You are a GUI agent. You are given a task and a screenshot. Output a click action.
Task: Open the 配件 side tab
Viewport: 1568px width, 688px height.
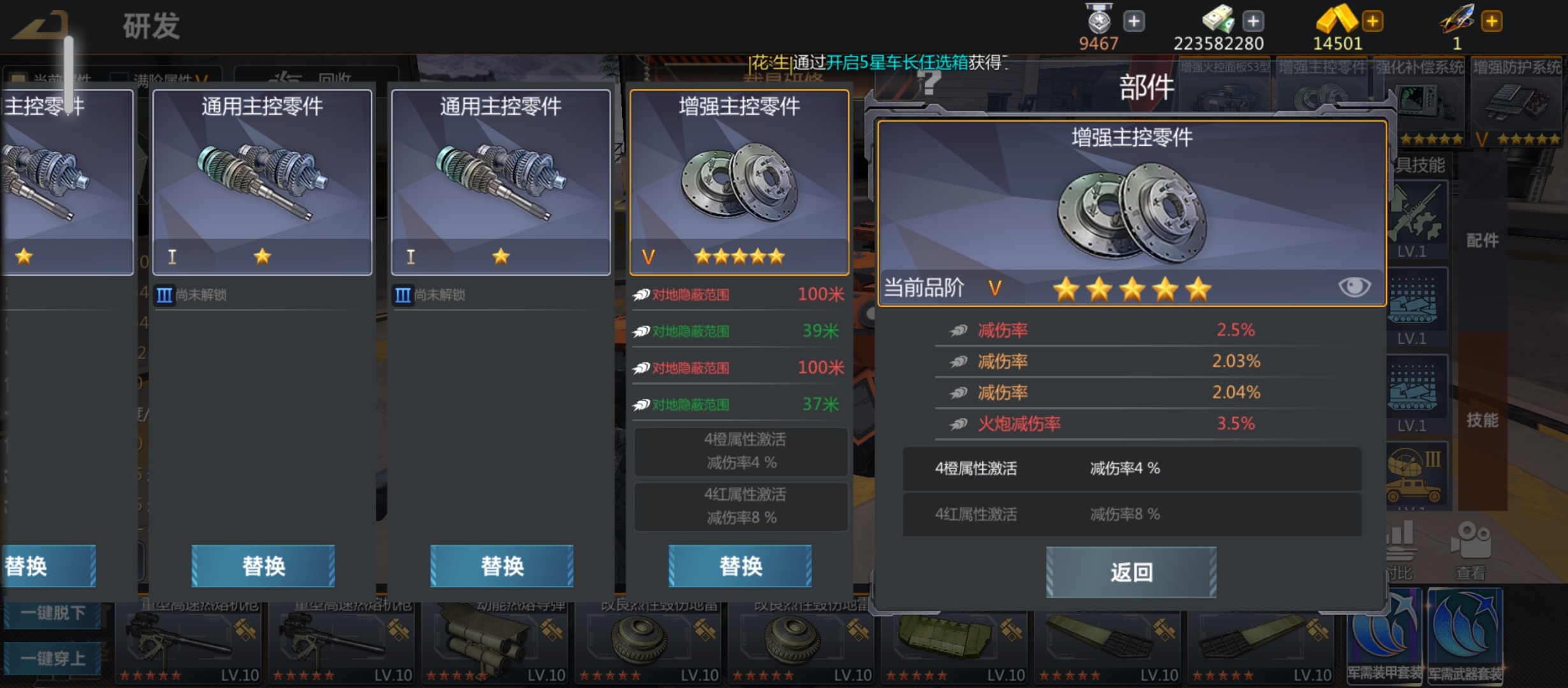(1483, 241)
